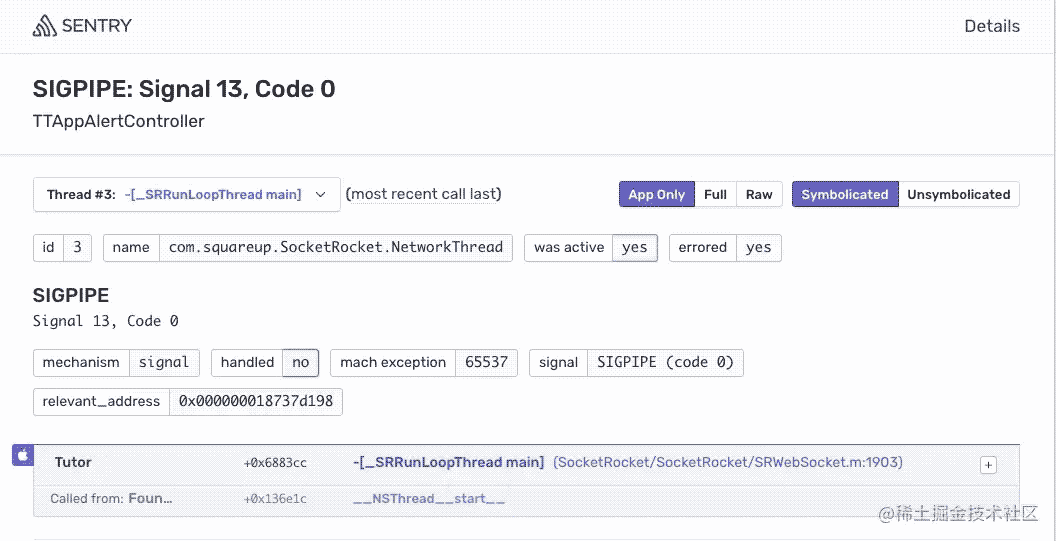This screenshot has width=1056, height=541.
Task: Show Raw stack trace
Action: [759, 195]
